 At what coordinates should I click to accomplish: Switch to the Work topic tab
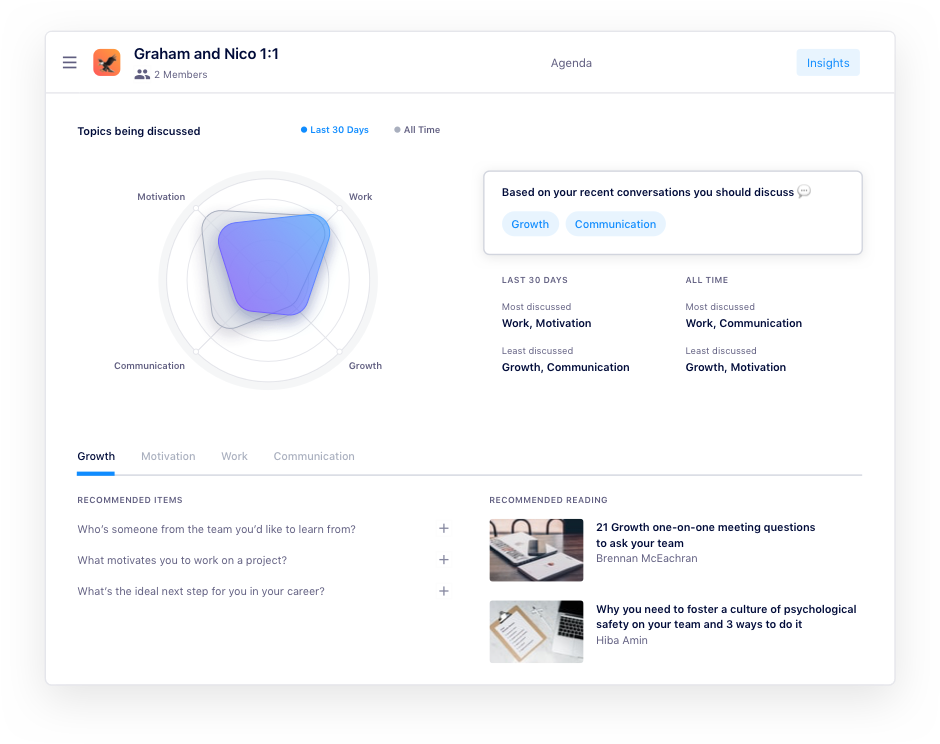tap(234, 456)
